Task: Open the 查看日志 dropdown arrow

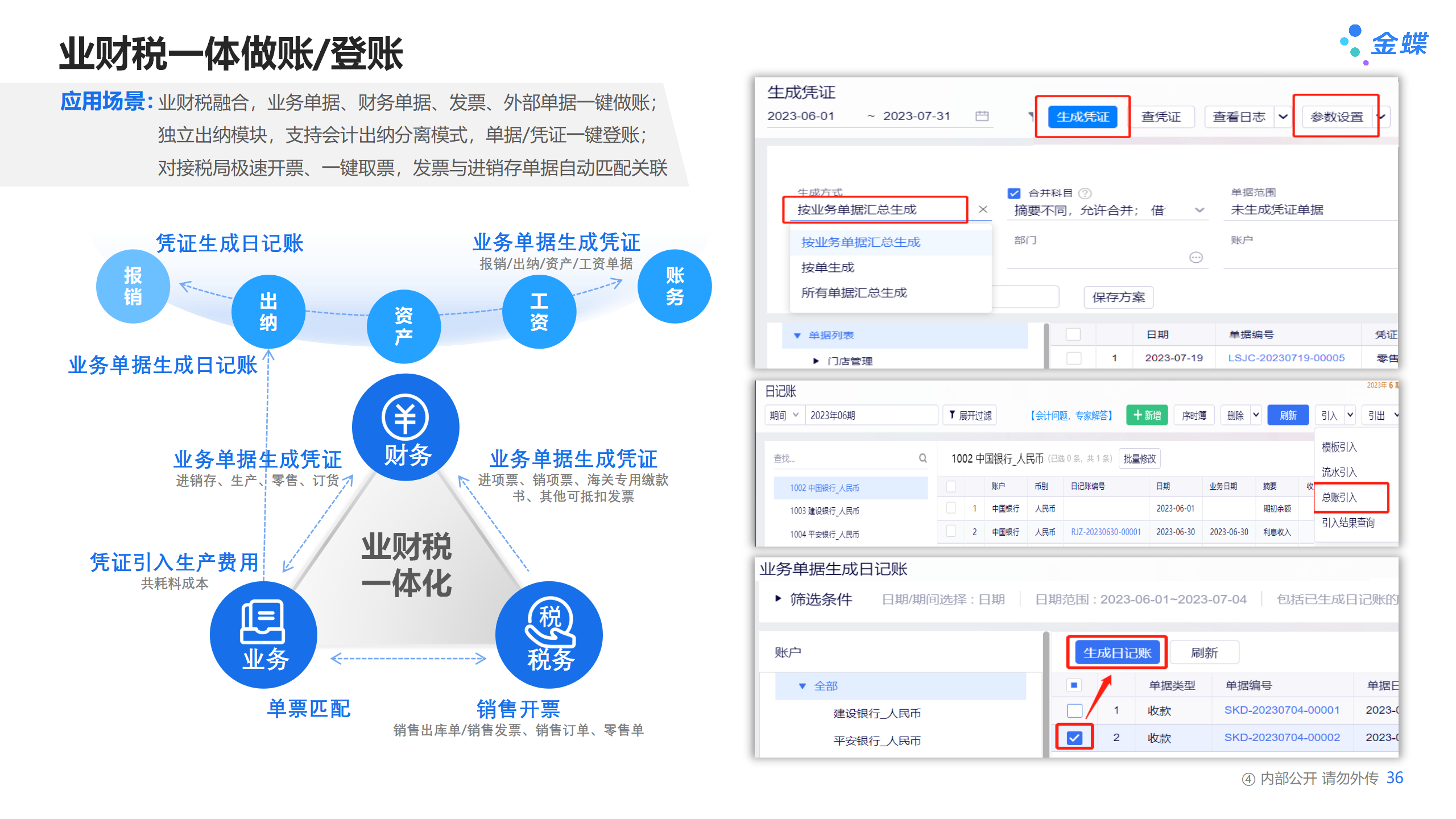Action: [x=1283, y=117]
